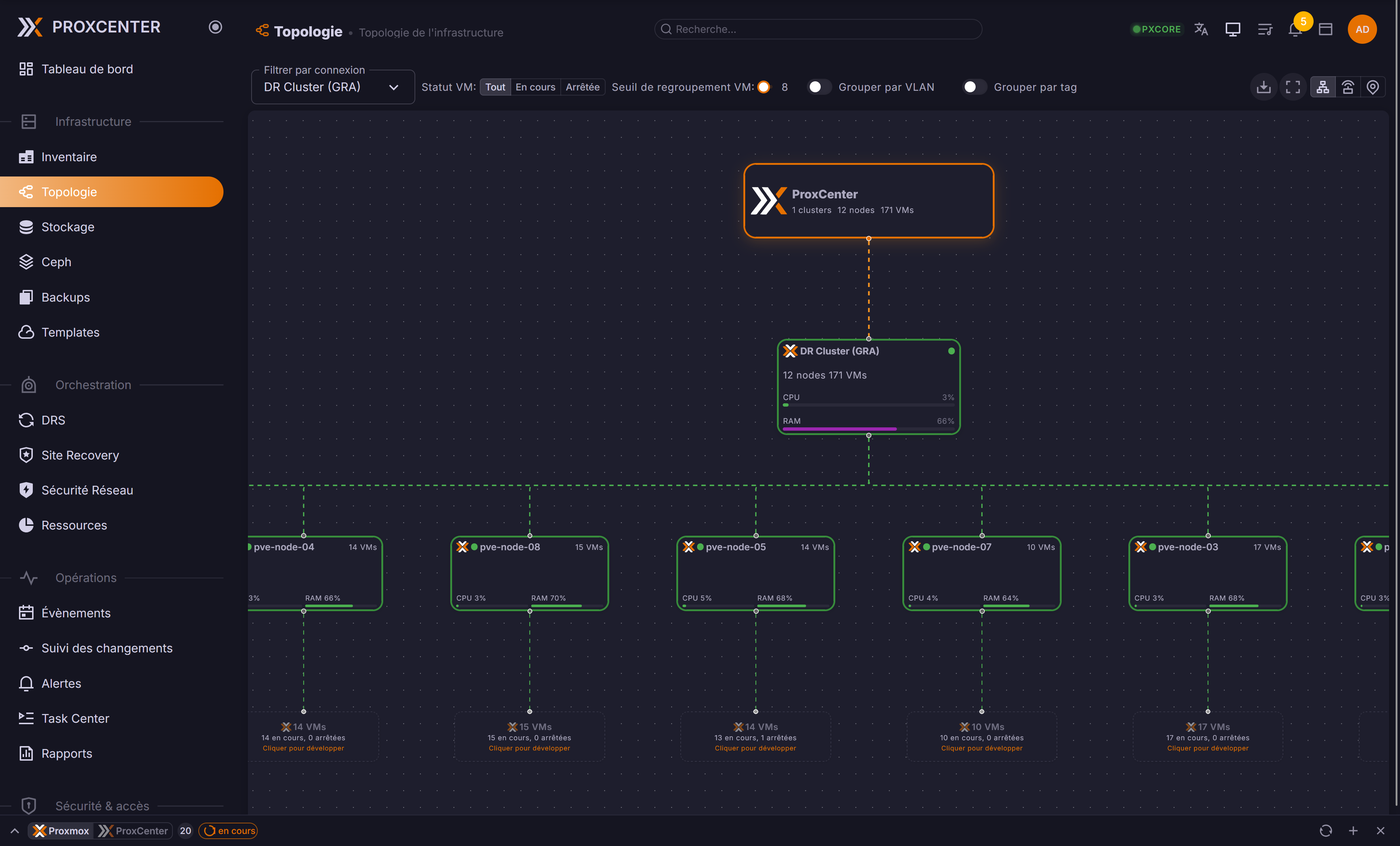Select the geographic map pin view
The width and height of the screenshot is (1400, 846).
pyautogui.click(x=1373, y=87)
